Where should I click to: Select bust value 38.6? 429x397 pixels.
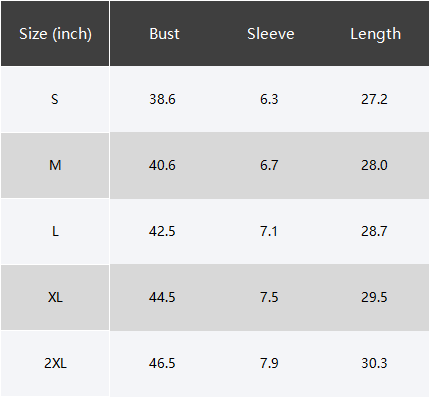pyautogui.click(x=162, y=99)
